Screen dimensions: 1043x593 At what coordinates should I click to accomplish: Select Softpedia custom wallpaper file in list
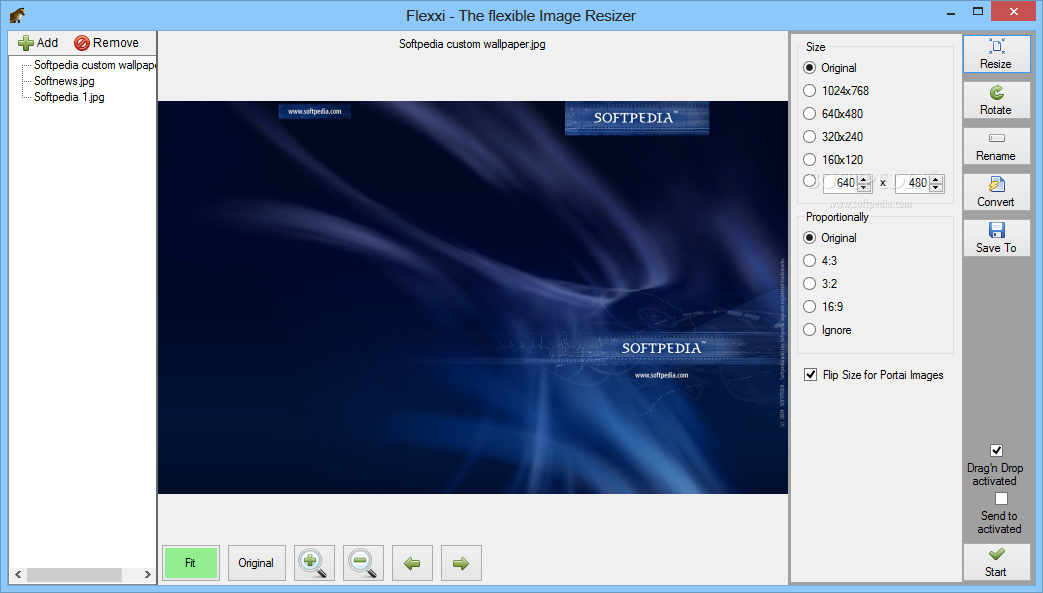[x=94, y=65]
